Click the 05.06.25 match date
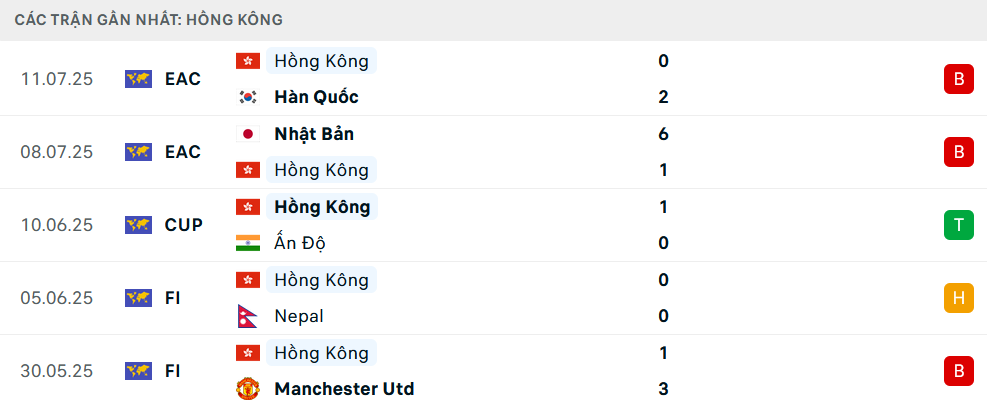987x400 pixels. pyautogui.click(x=57, y=298)
